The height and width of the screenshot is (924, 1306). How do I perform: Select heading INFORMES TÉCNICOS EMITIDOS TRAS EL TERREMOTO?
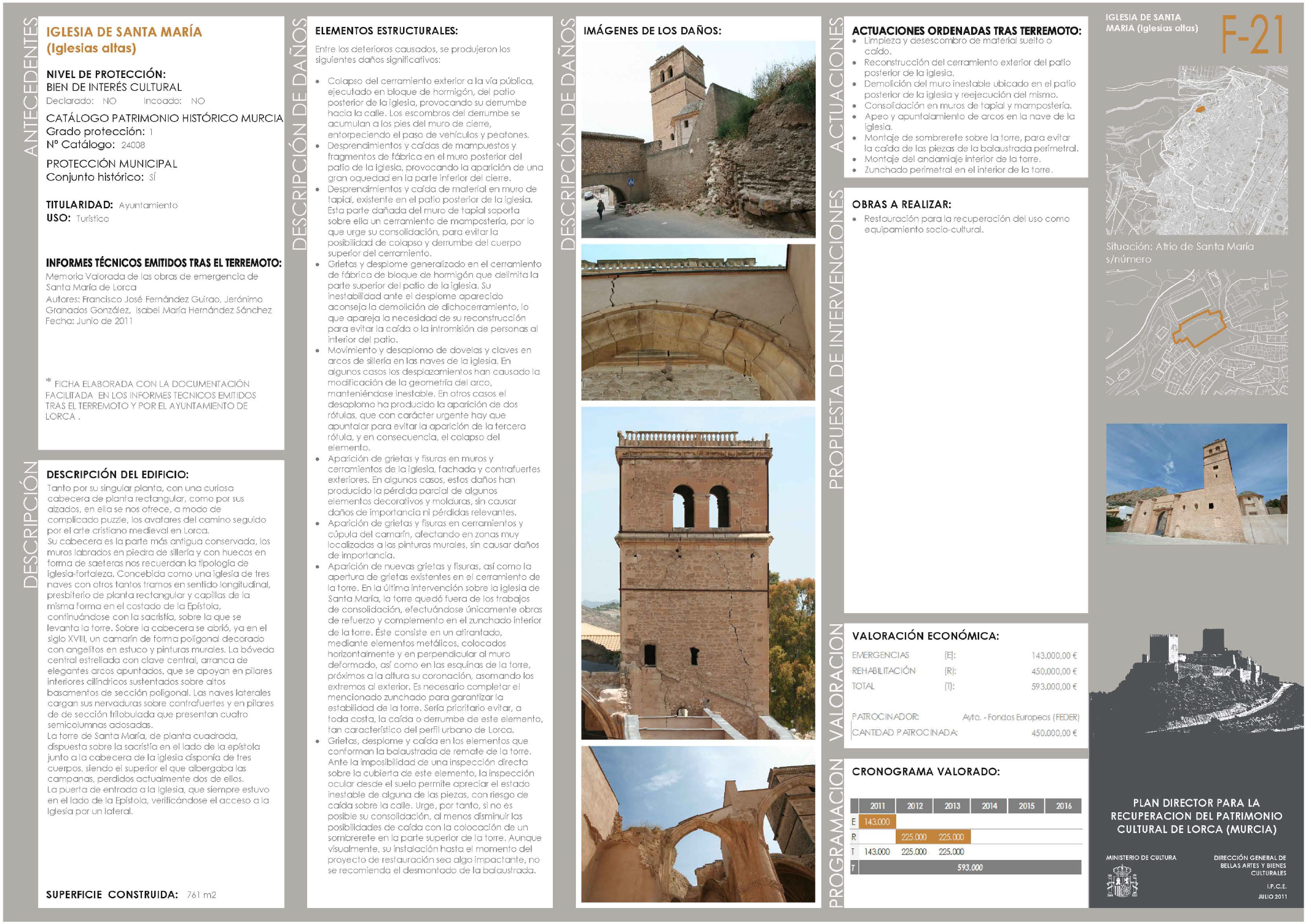point(163,263)
